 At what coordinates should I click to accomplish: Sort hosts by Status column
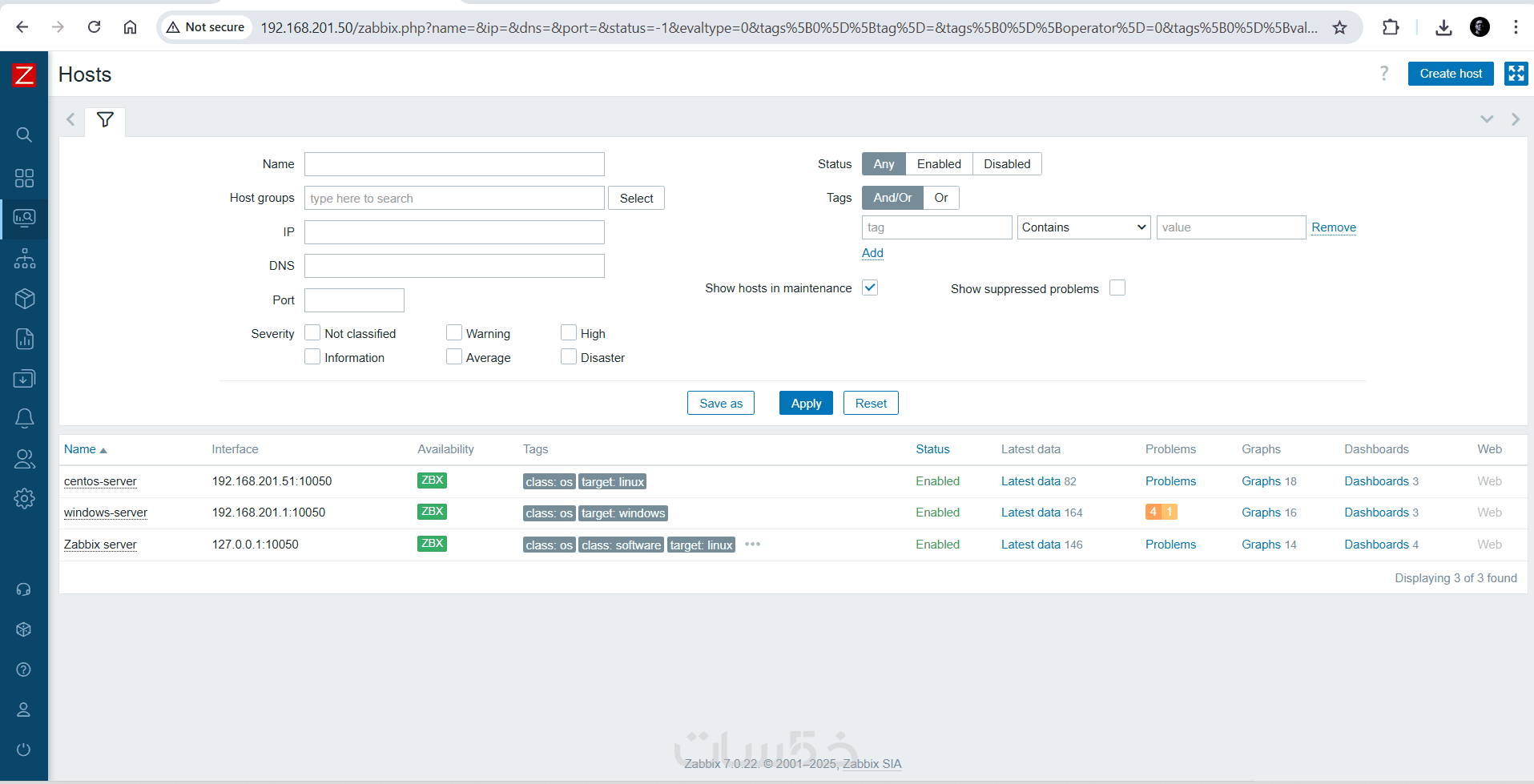(x=932, y=449)
